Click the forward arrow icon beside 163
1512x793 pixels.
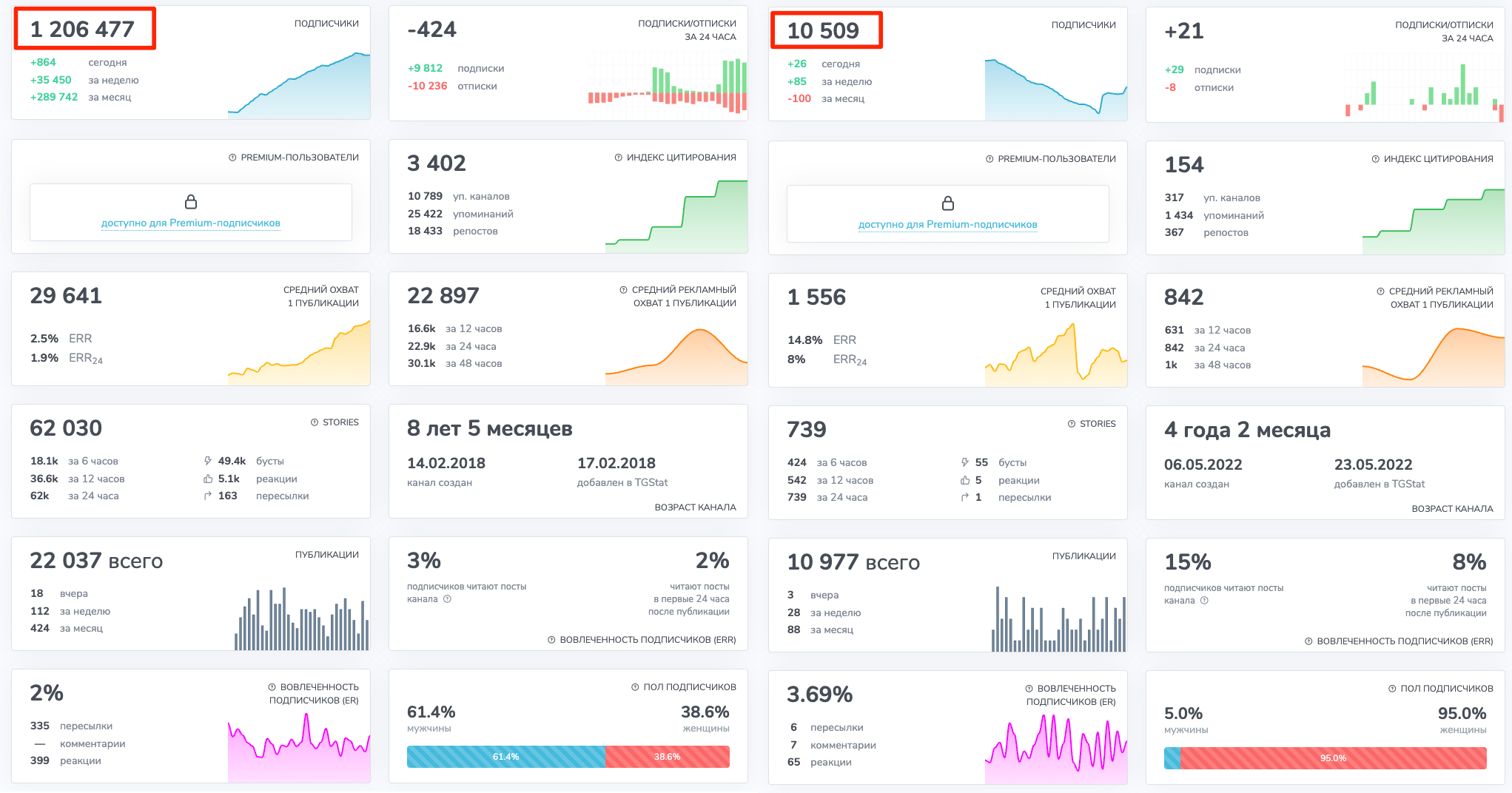(208, 496)
